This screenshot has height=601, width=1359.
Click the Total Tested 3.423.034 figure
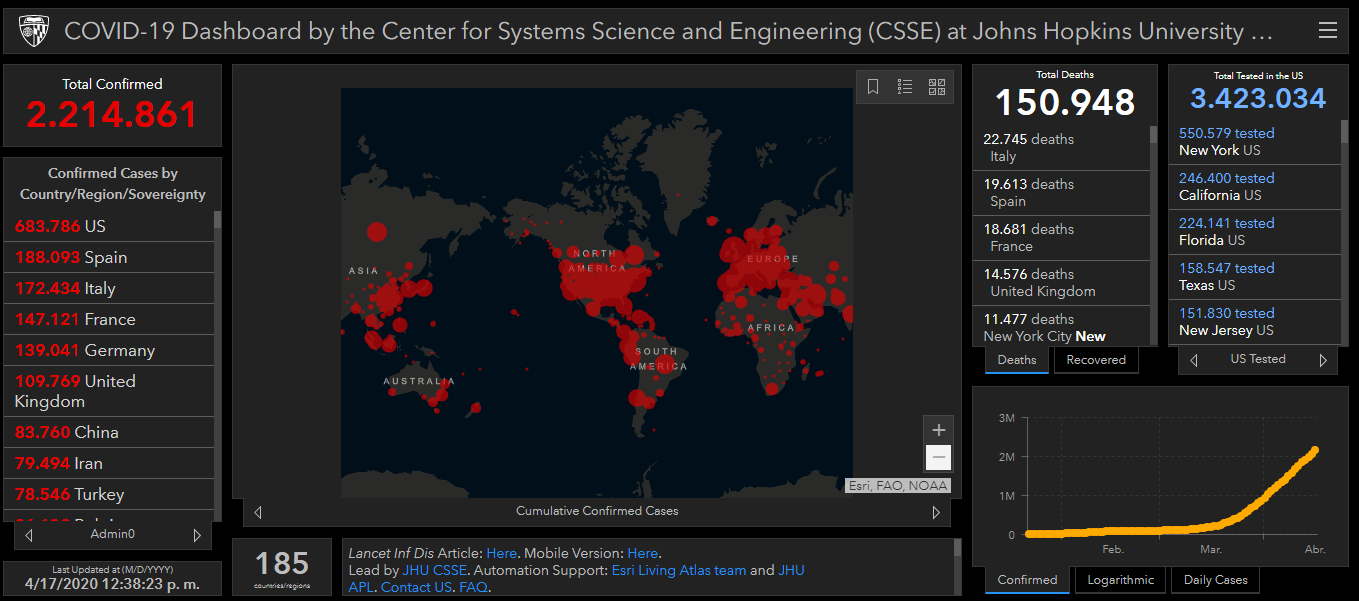1258,99
